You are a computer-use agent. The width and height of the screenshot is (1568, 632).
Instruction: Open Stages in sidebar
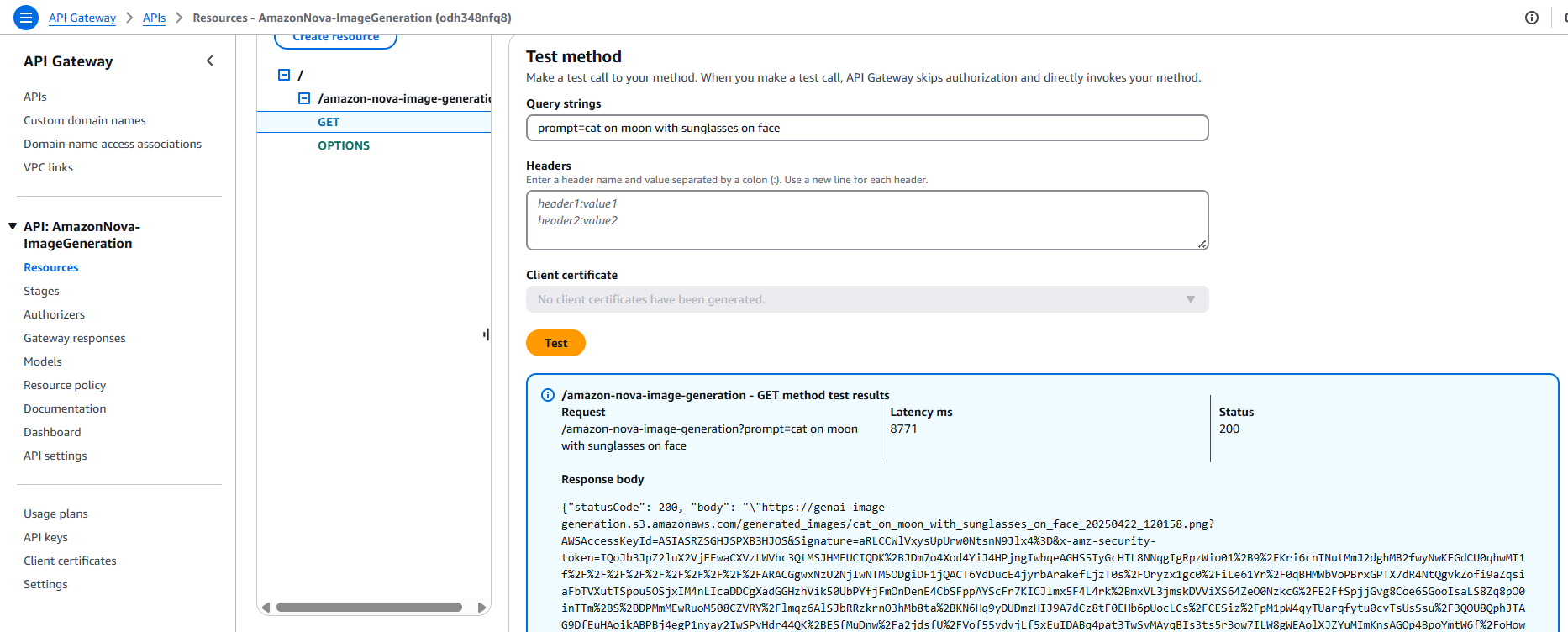tap(41, 291)
